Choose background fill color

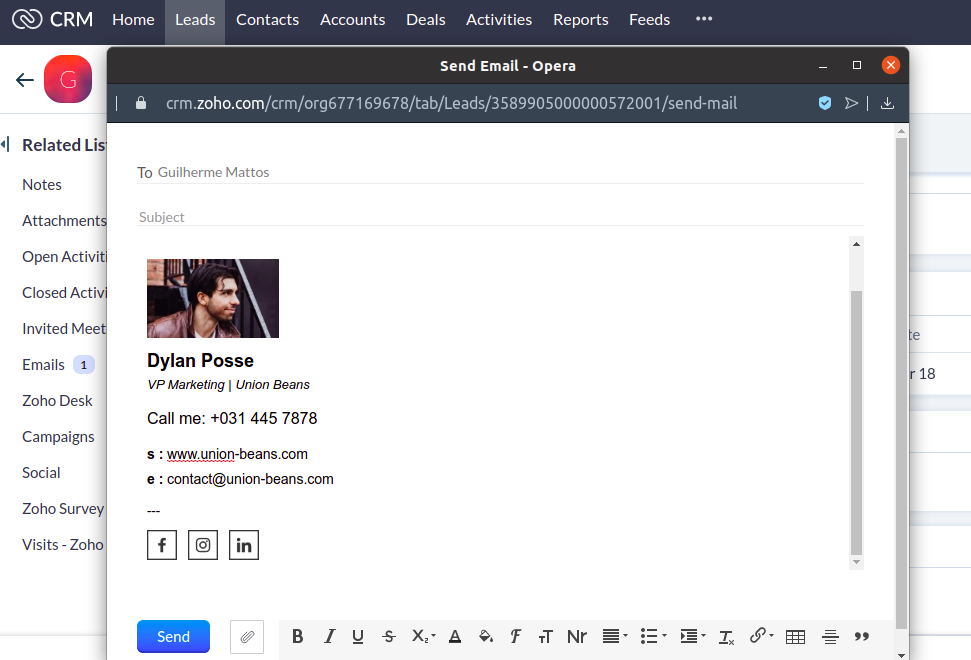tap(486, 636)
